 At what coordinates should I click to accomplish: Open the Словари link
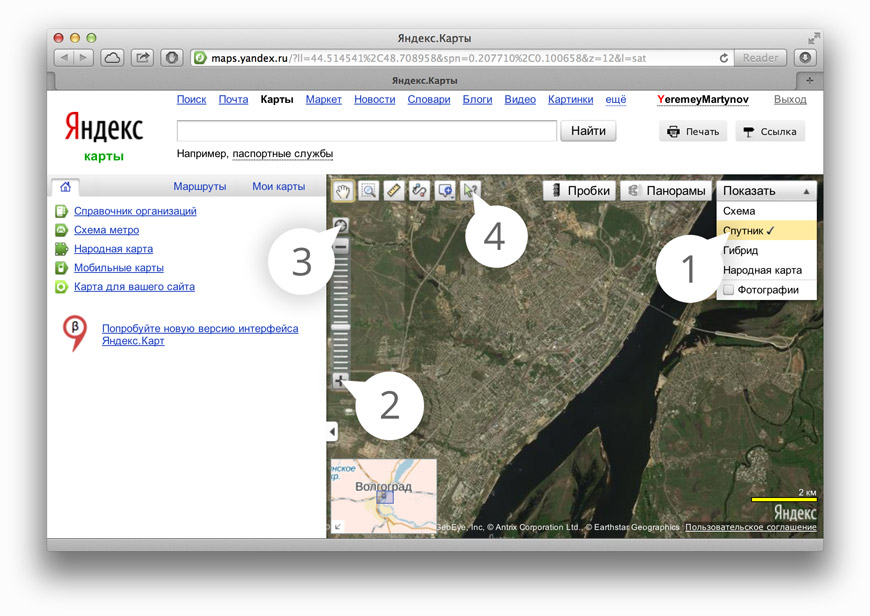[429, 99]
